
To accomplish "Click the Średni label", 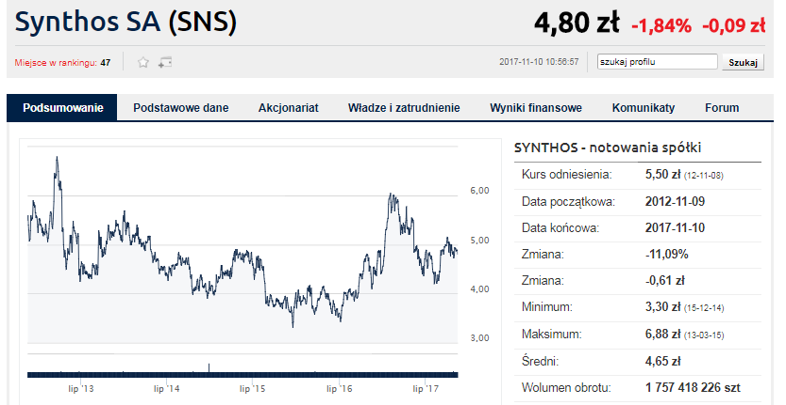I will click(540, 361).
